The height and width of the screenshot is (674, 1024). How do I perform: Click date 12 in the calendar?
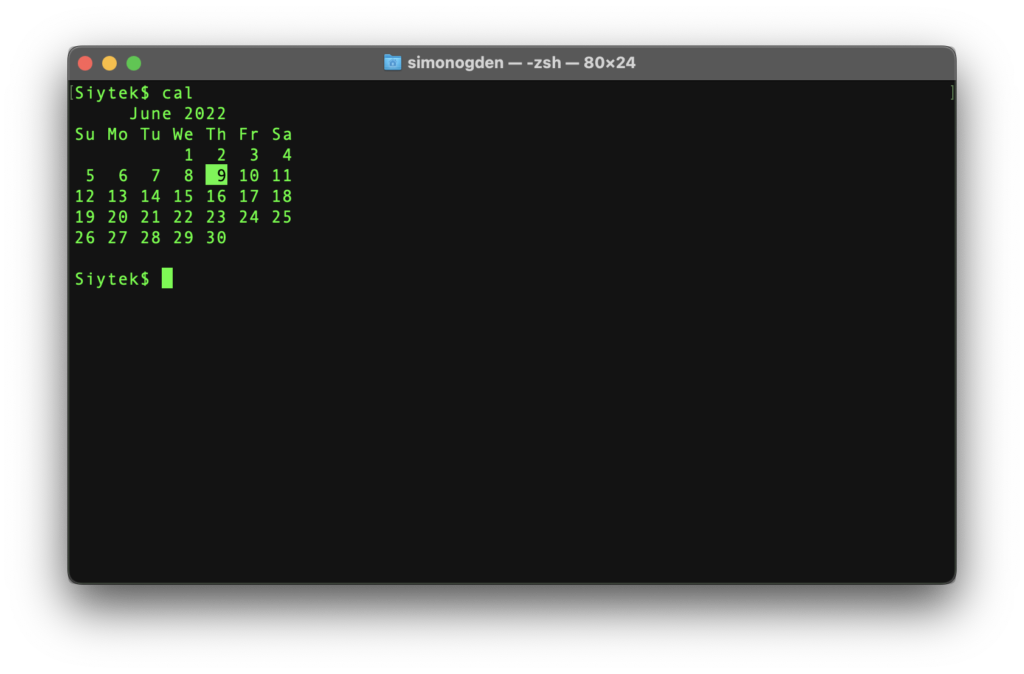pos(85,197)
